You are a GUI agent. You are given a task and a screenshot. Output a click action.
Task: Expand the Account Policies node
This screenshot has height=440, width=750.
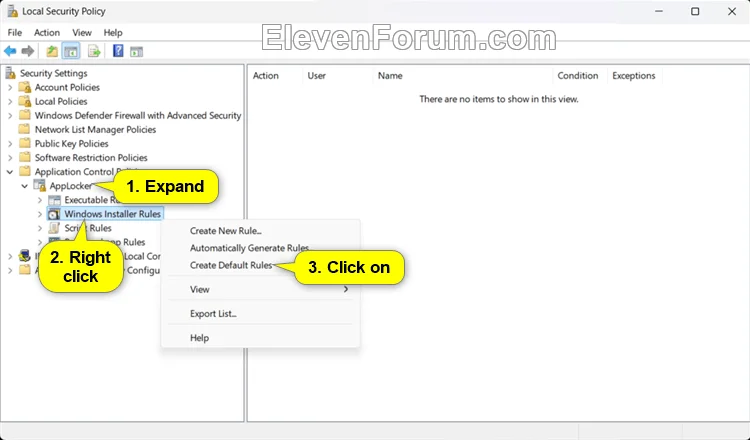(x=10, y=88)
